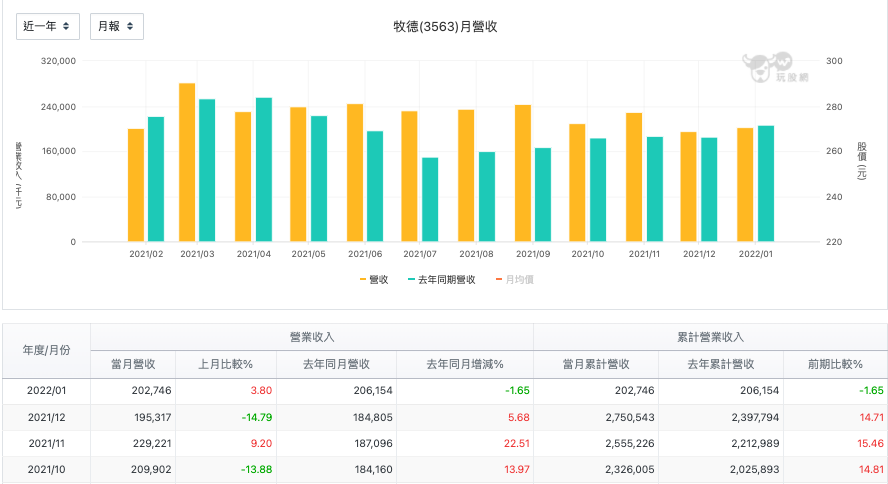This screenshot has width=888, height=484.
Task: Click the 22.51 year-over-year value
Action: [517, 443]
